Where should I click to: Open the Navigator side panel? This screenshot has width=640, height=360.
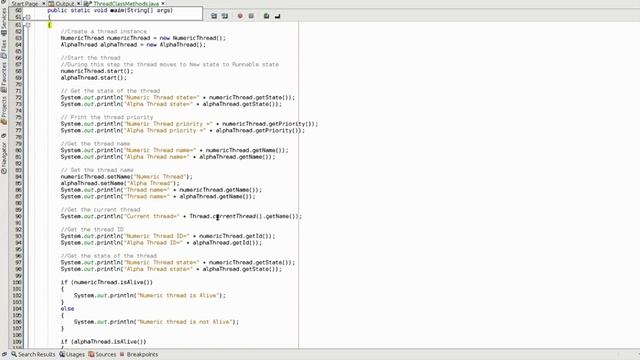click(4, 156)
